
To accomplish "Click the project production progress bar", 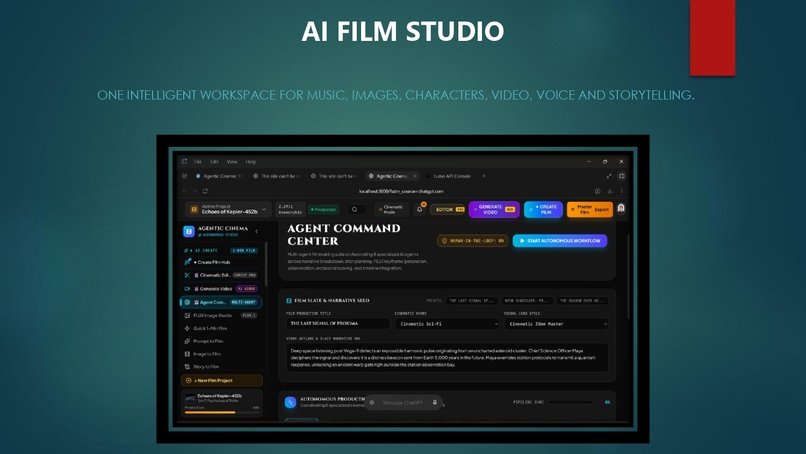I will 222,412.
